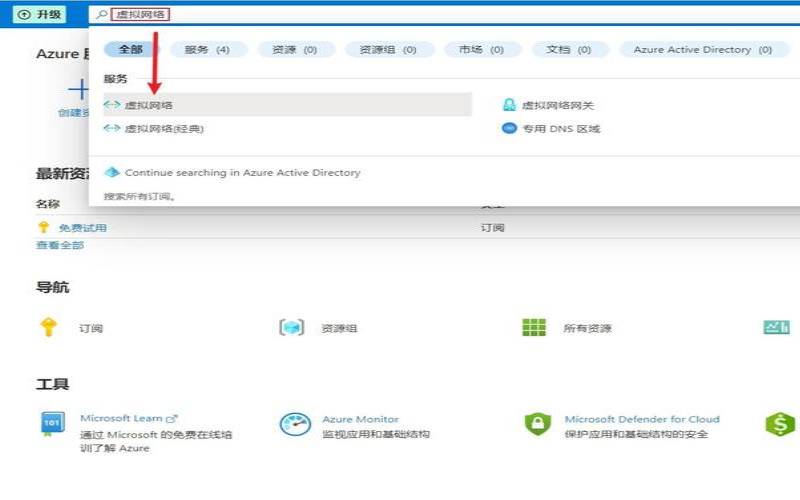
Task: Click the Azure Monitor gauge icon
Action: tap(295, 424)
